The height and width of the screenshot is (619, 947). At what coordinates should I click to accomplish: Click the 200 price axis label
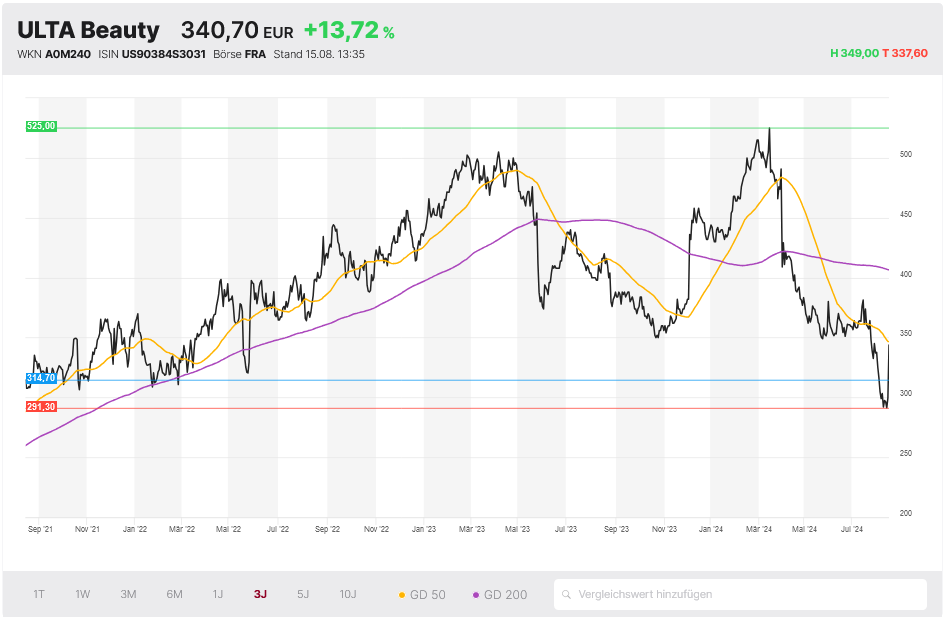(905, 513)
